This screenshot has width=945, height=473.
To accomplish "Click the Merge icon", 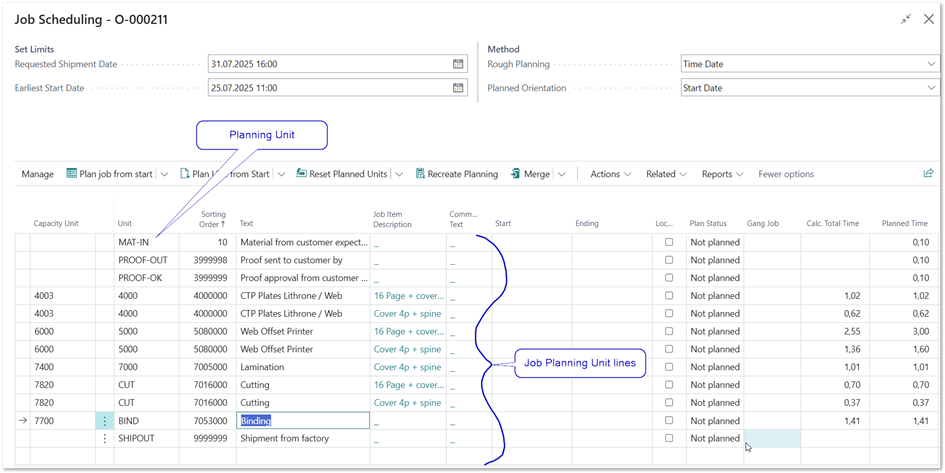I will point(516,174).
